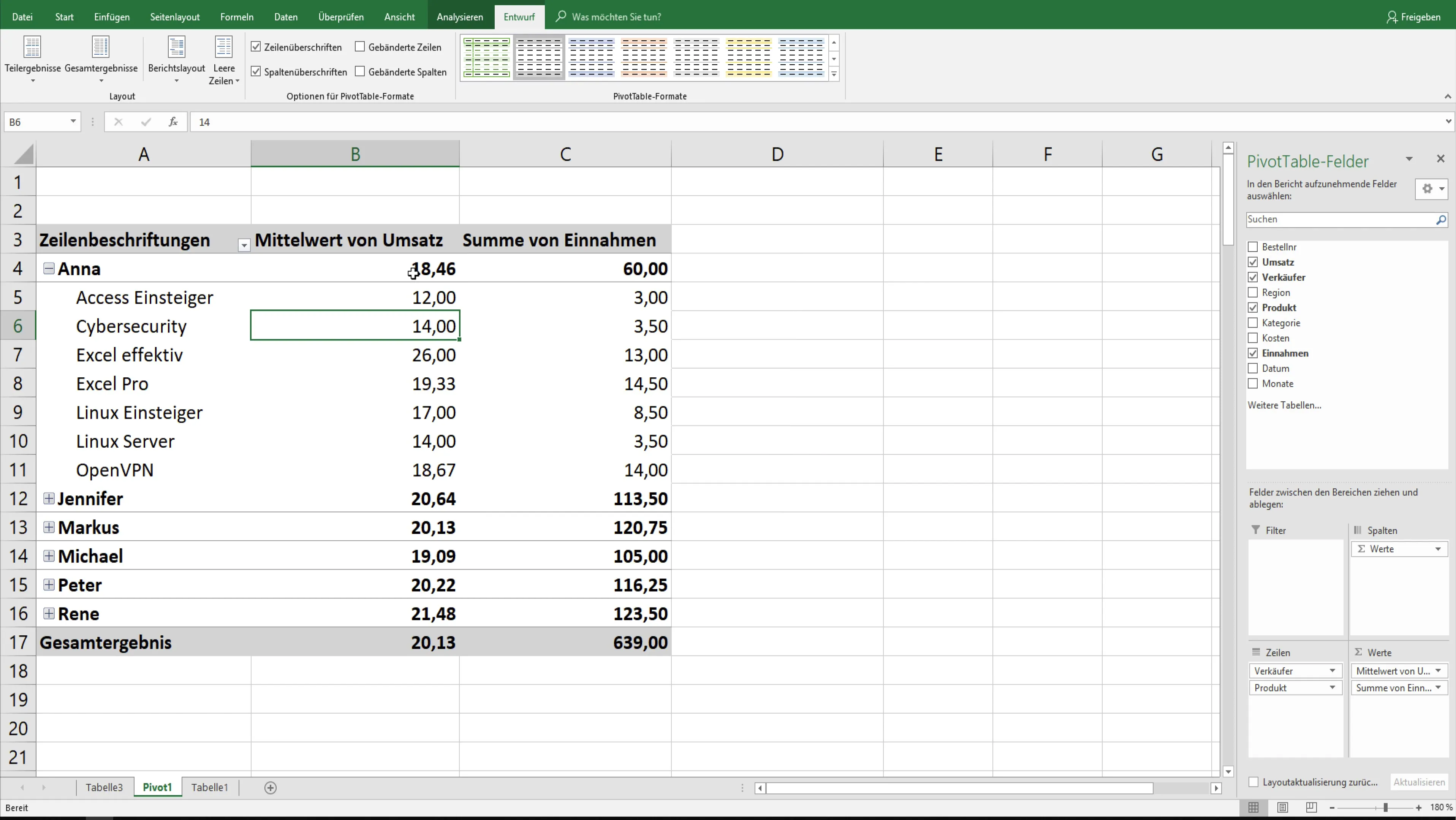Expand the Jennifer row group

[x=49, y=499]
